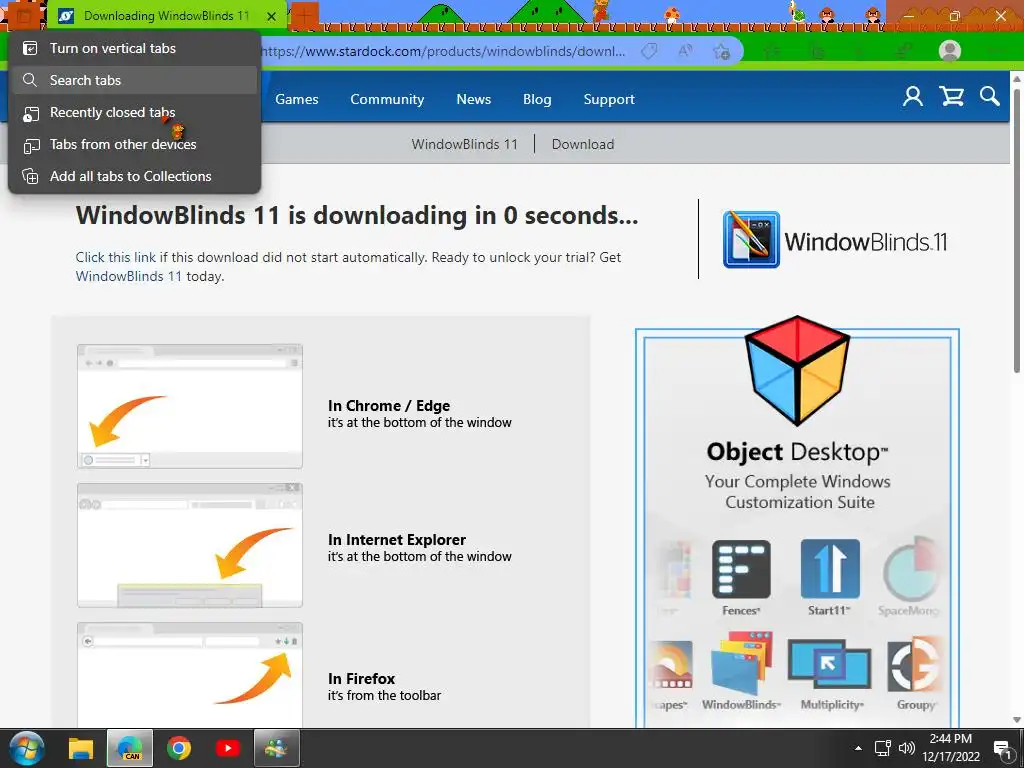Viewport: 1024px width, 768px height.
Task: Click the Chrome / Edge download illustration
Action: (190, 406)
